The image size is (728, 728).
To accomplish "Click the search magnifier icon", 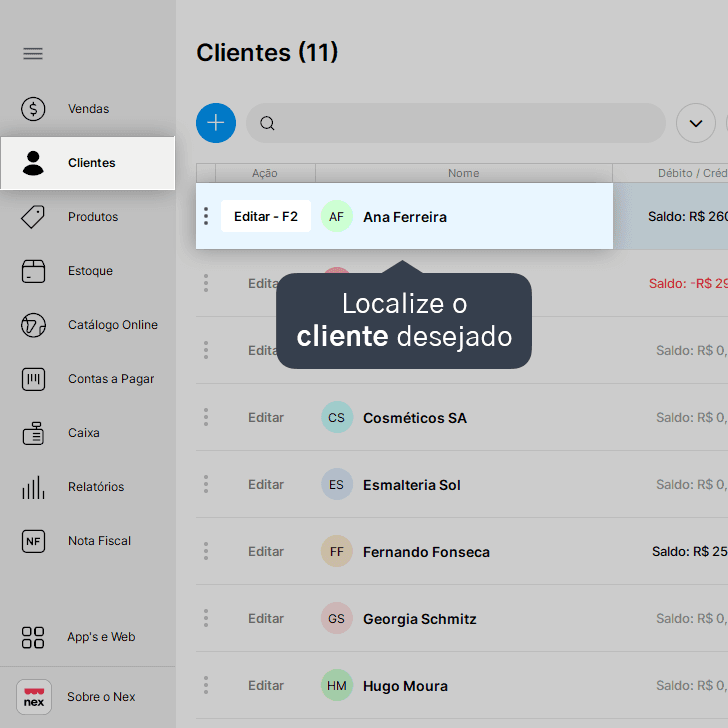I will point(267,124).
